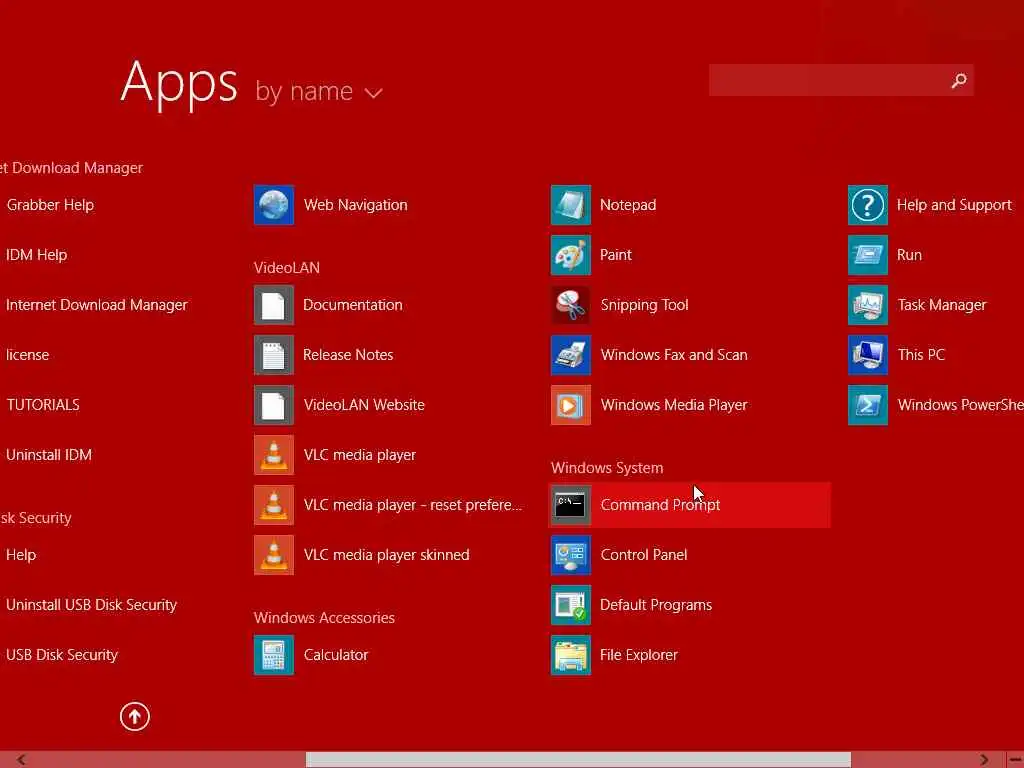The width and height of the screenshot is (1024, 768).
Task: Launch the Windows Media Player icon
Action: pos(571,405)
